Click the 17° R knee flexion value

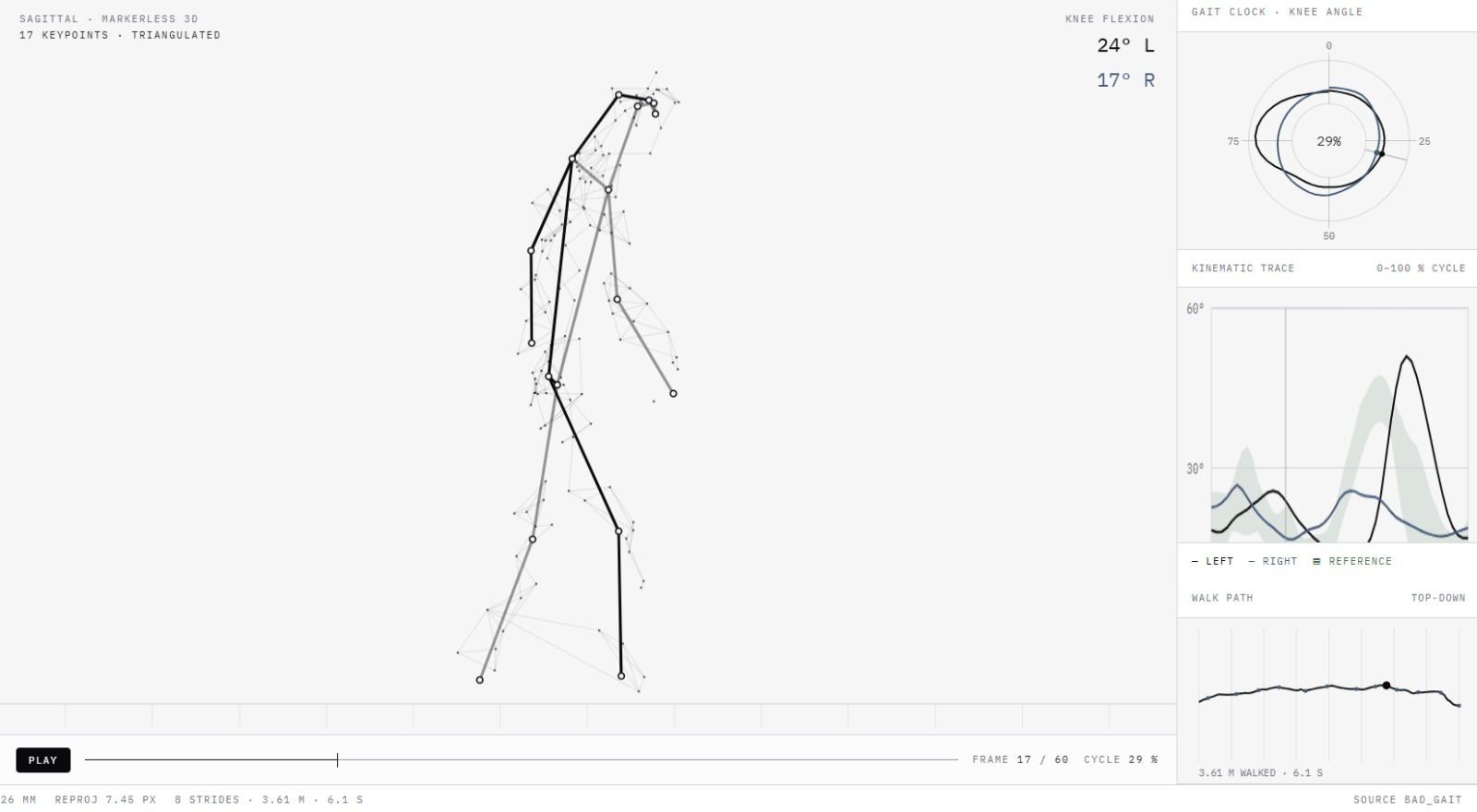[x=1125, y=80]
